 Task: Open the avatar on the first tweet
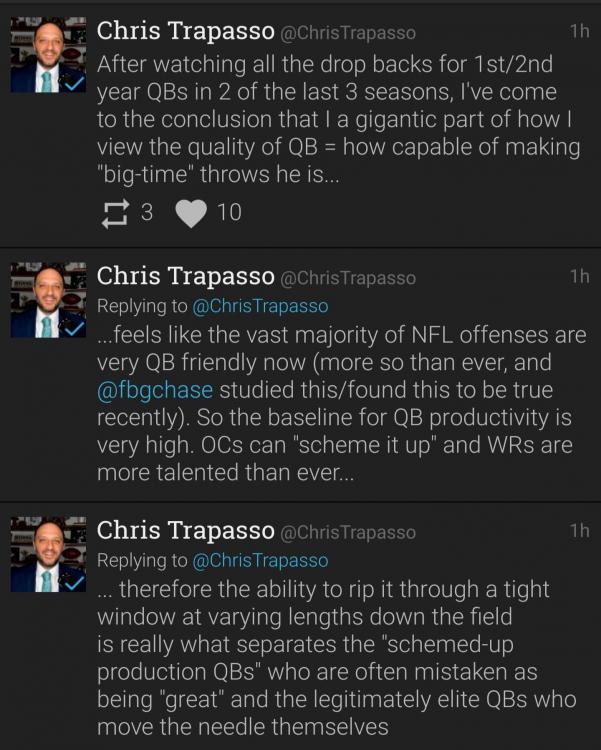point(48,56)
